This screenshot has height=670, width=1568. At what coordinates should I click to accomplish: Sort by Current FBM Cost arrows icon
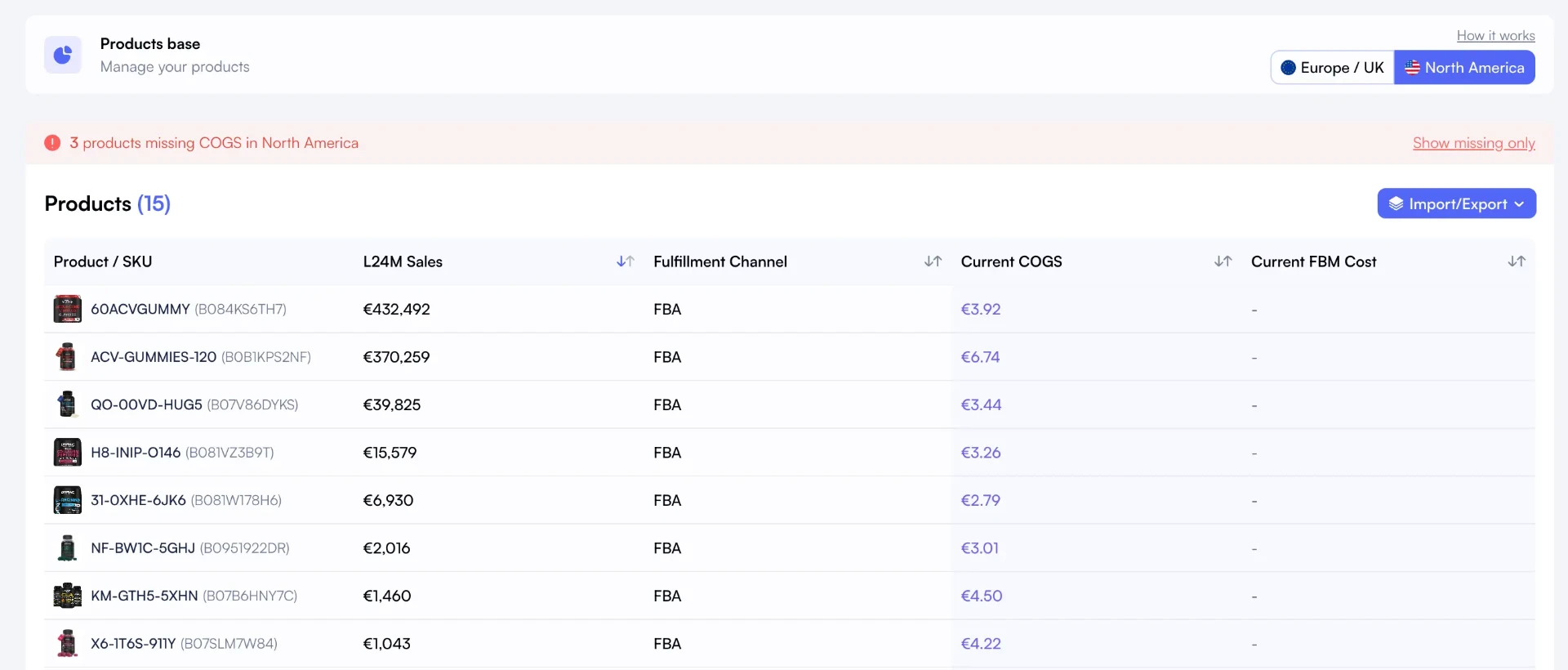pos(1517,261)
